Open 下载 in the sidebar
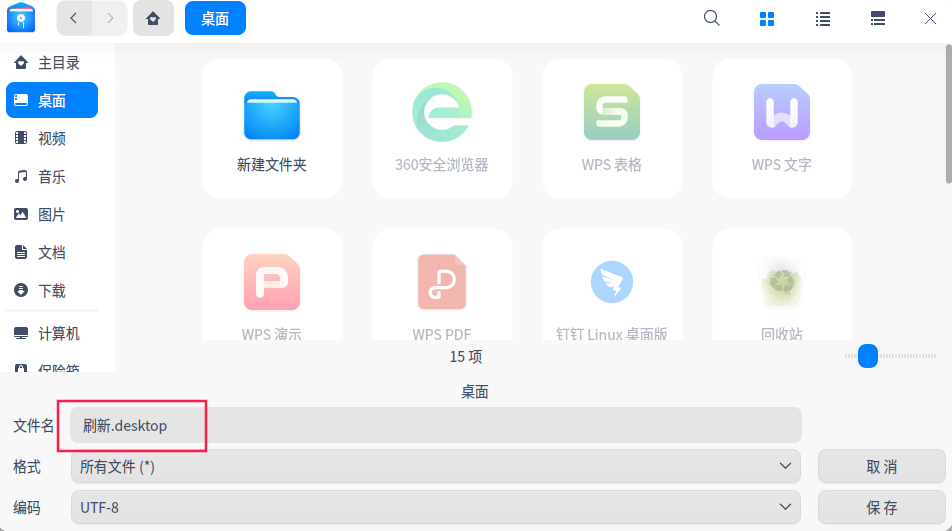The image size is (952, 531). point(52,291)
